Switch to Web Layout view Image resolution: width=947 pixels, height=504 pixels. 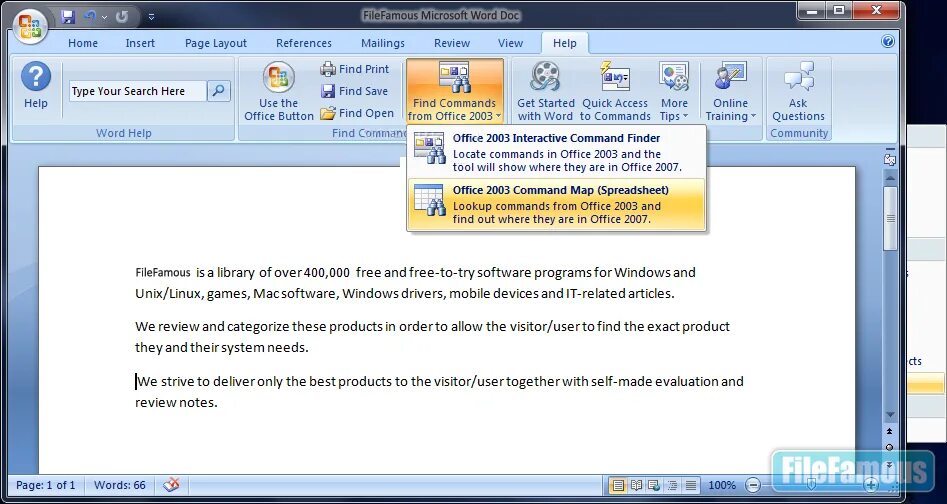point(654,485)
